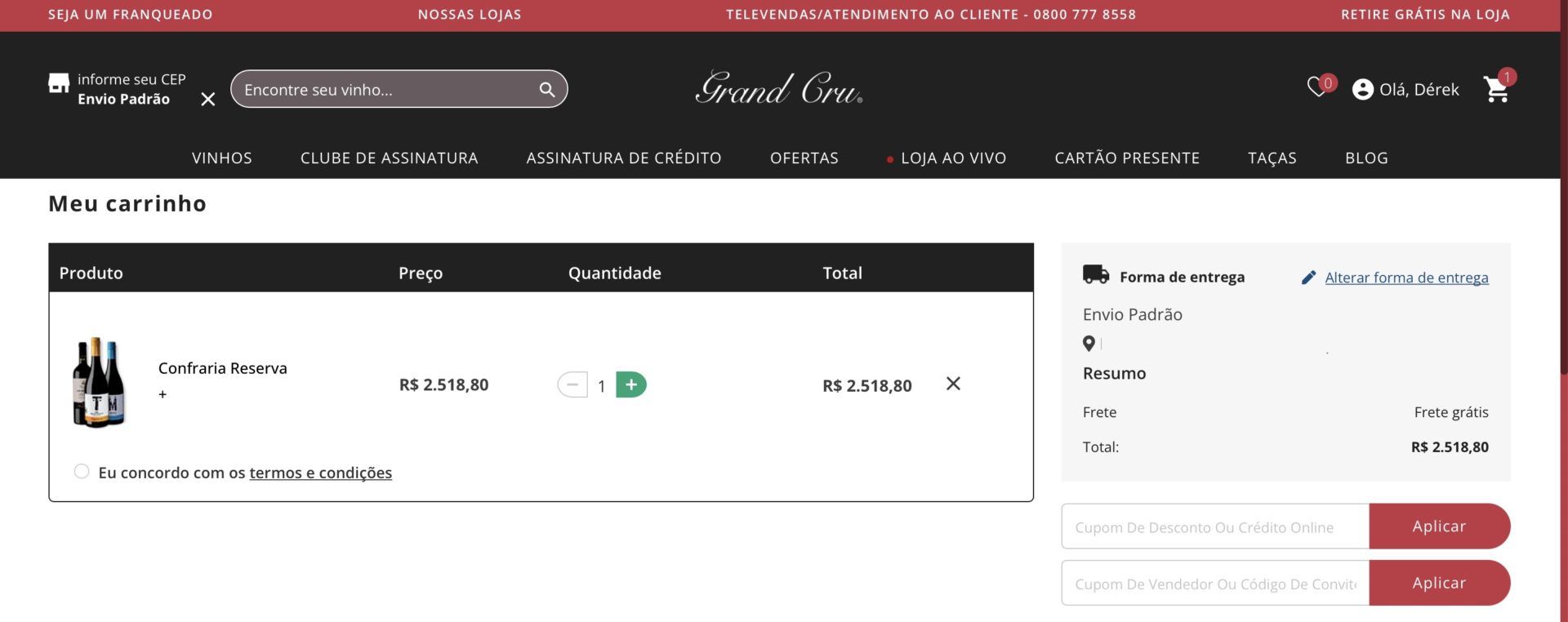This screenshot has width=1568, height=622.
Task: Open LOJA AO VIVO page
Action: pyautogui.click(x=953, y=158)
